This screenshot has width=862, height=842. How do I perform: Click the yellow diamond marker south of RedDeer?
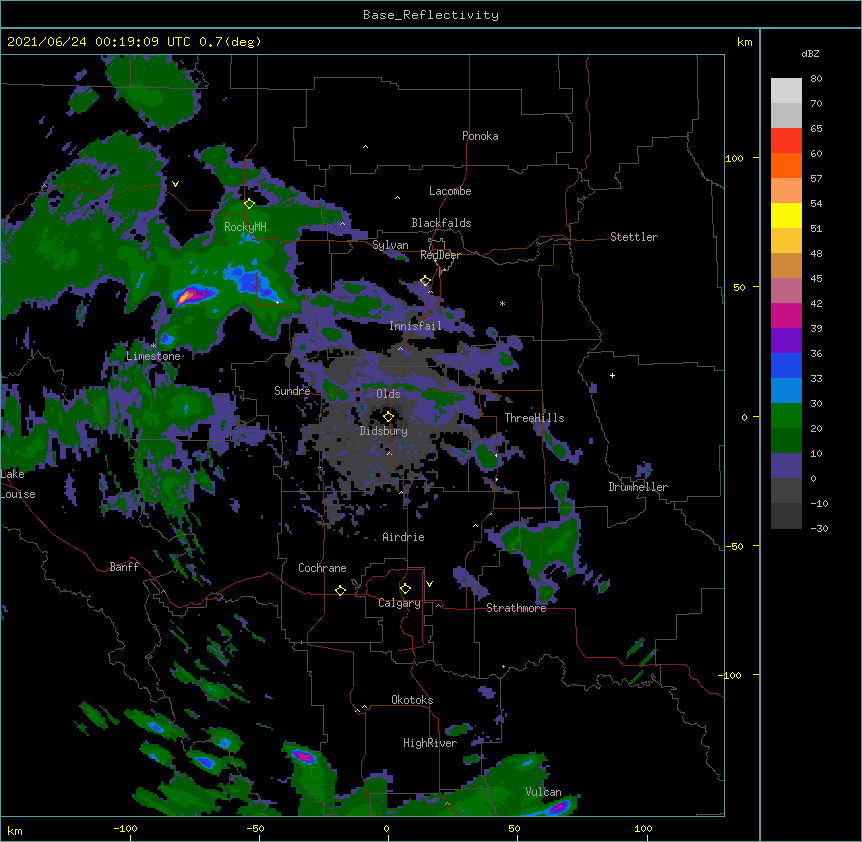tap(425, 281)
